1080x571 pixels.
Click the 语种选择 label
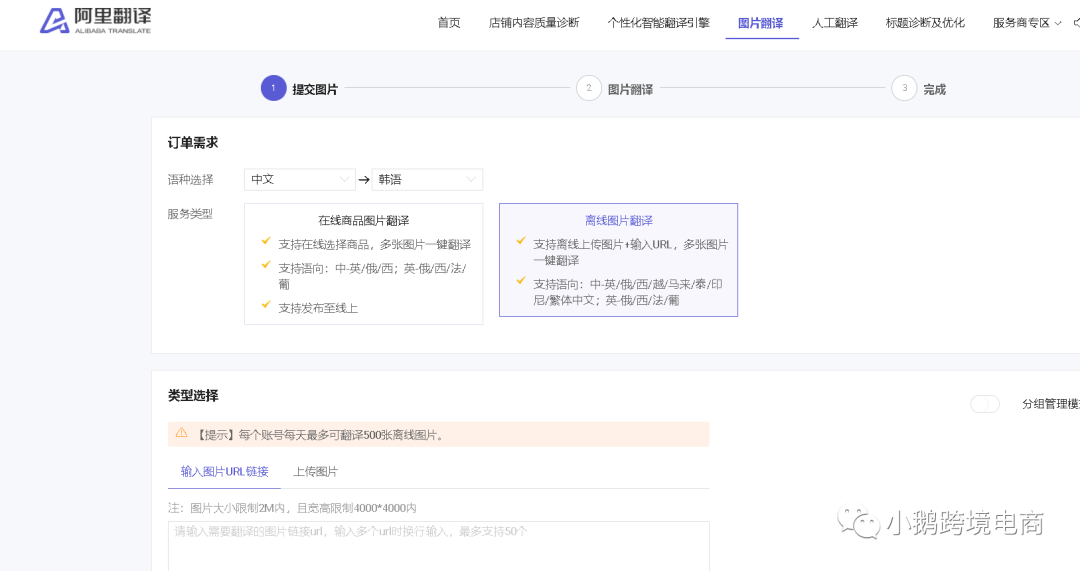click(x=191, y=180)
